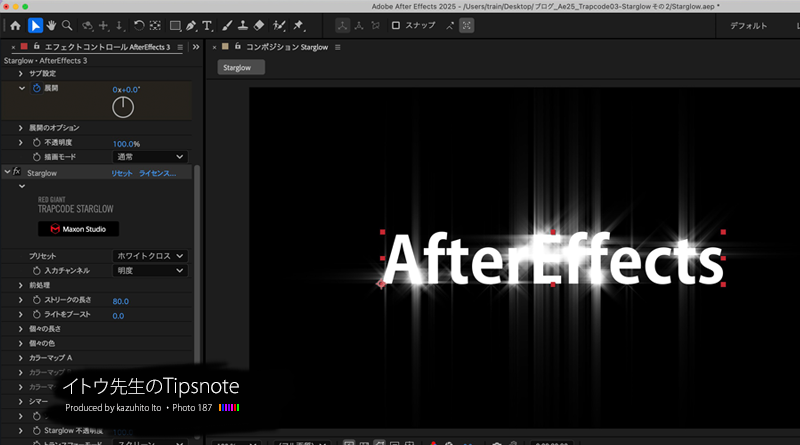800x445 pixels.
Task: Click the リセット link for Starglow
Action: coord(121,174)
